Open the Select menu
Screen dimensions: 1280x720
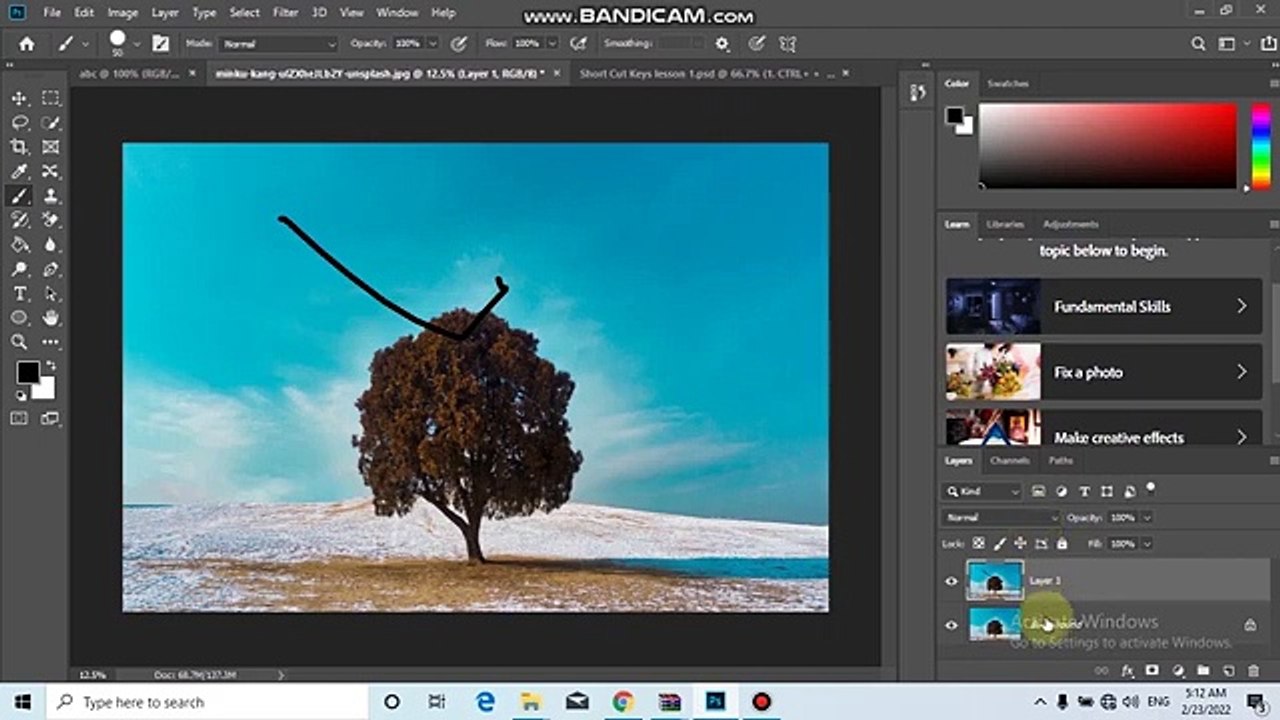[x=245, y=13]
